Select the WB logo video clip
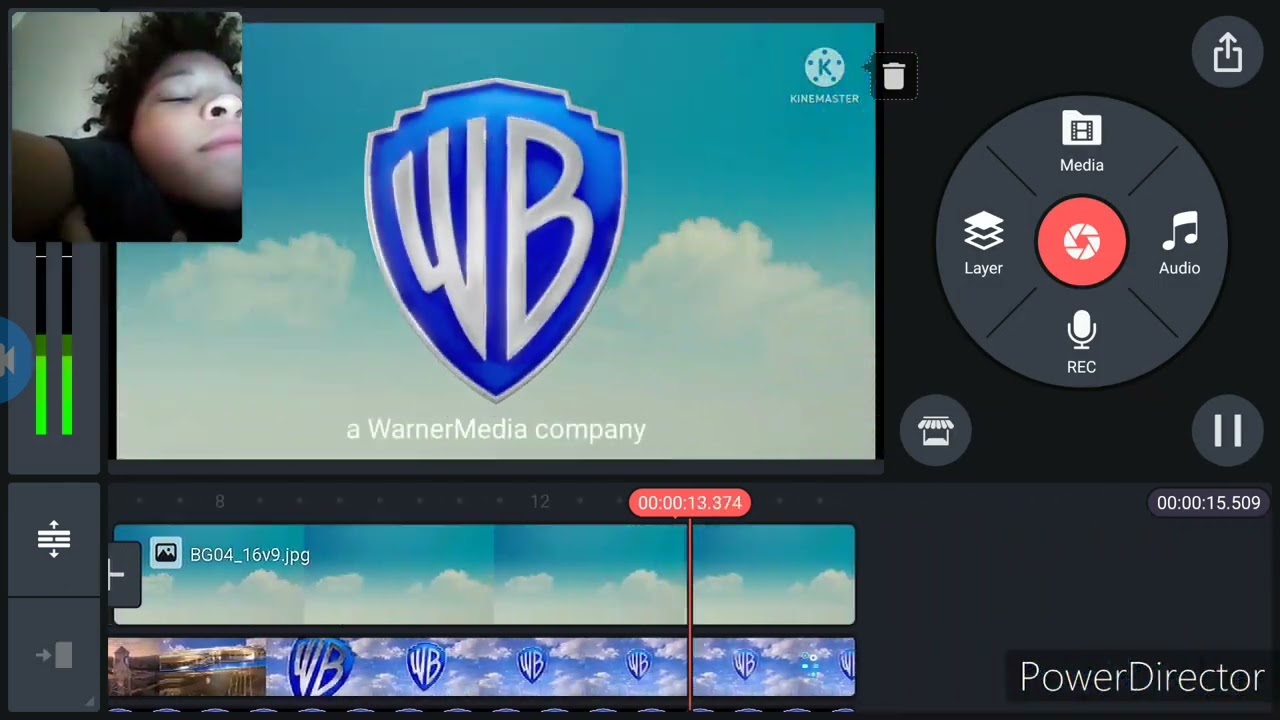 [481, 667]
